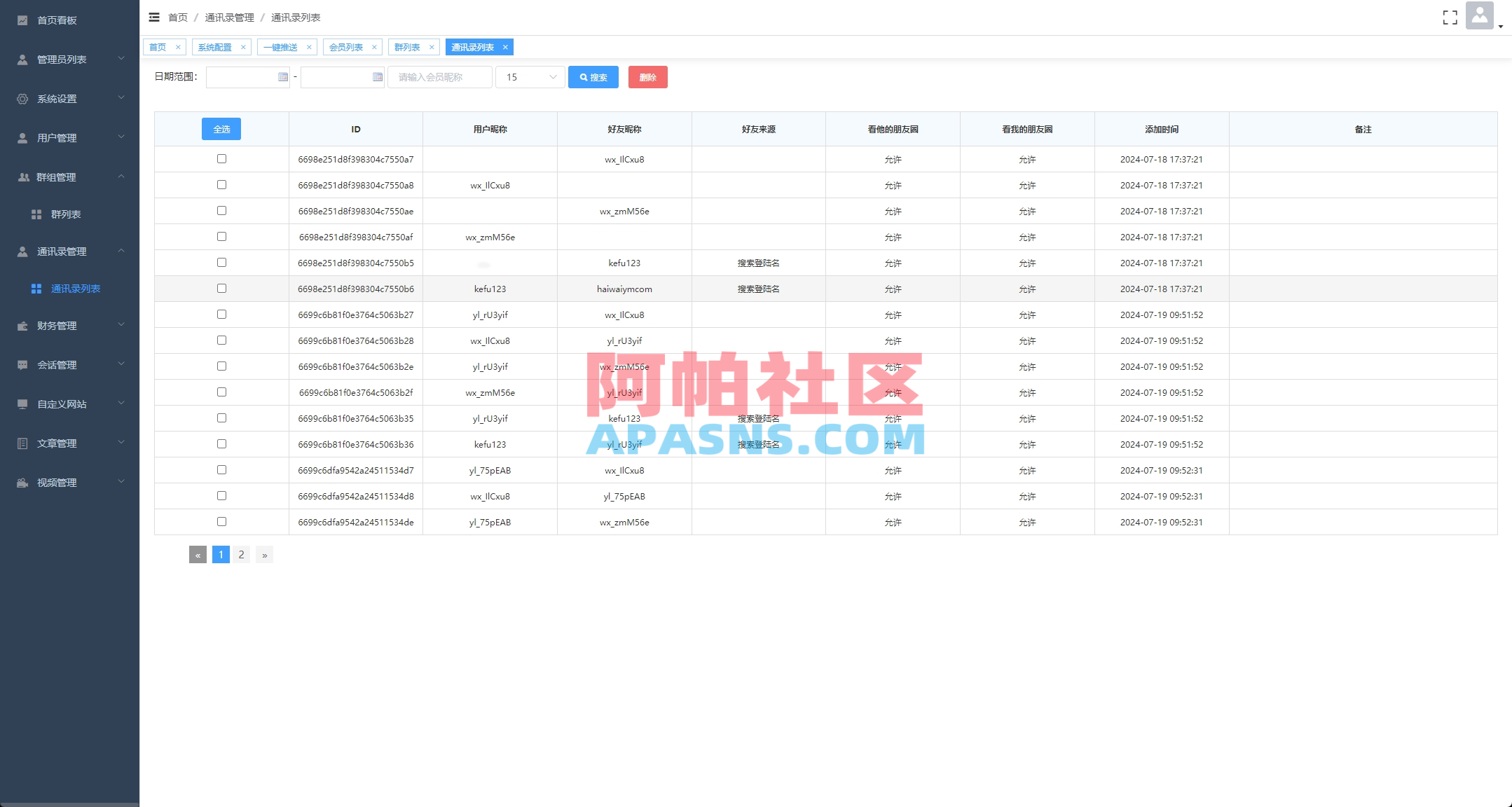Click the calendar icon in the date range field
The width and height of the screenshot is (1512, 807).
(282, 77)
